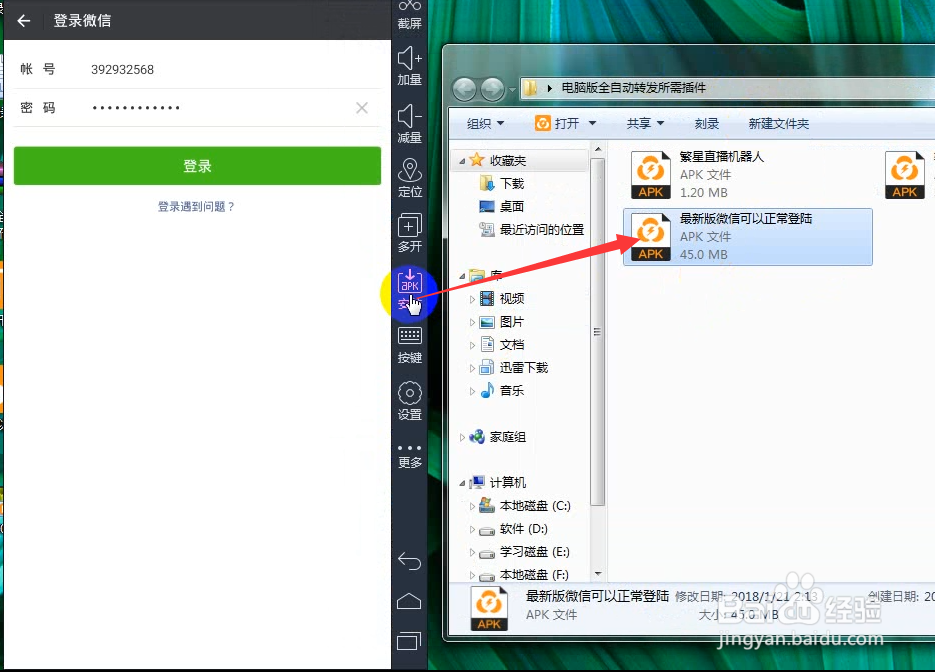This screenshot has width=935, height=672.
Task: Expand the 家庭组 node
Action: pos(462,437)
